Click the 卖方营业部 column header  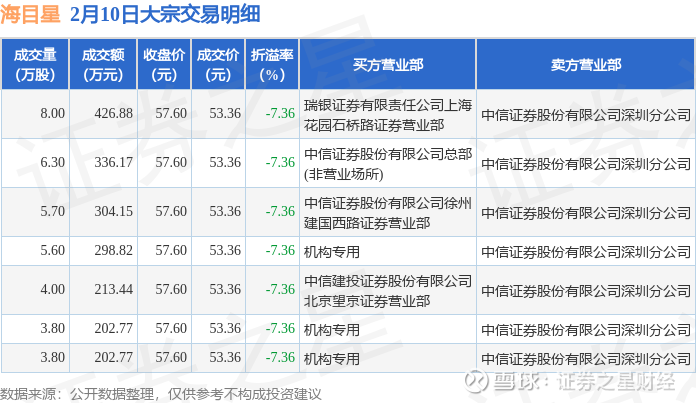(x=586, y=65)
